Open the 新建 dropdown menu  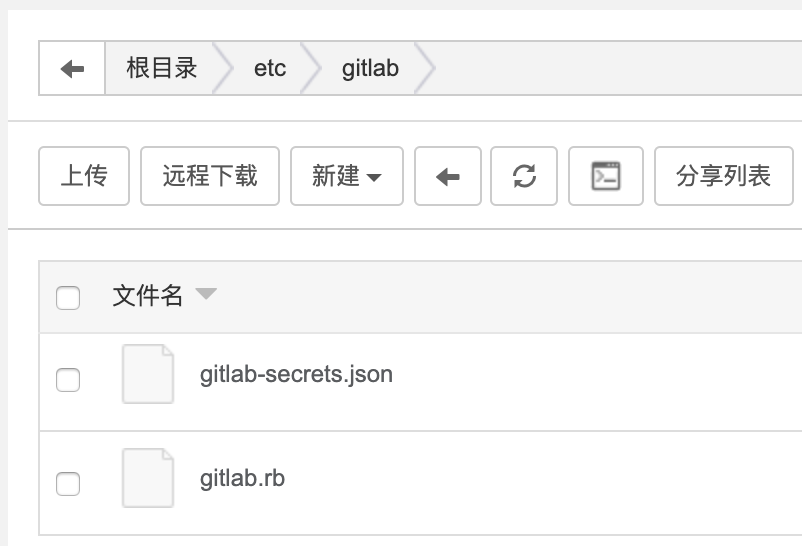(346, 177)
